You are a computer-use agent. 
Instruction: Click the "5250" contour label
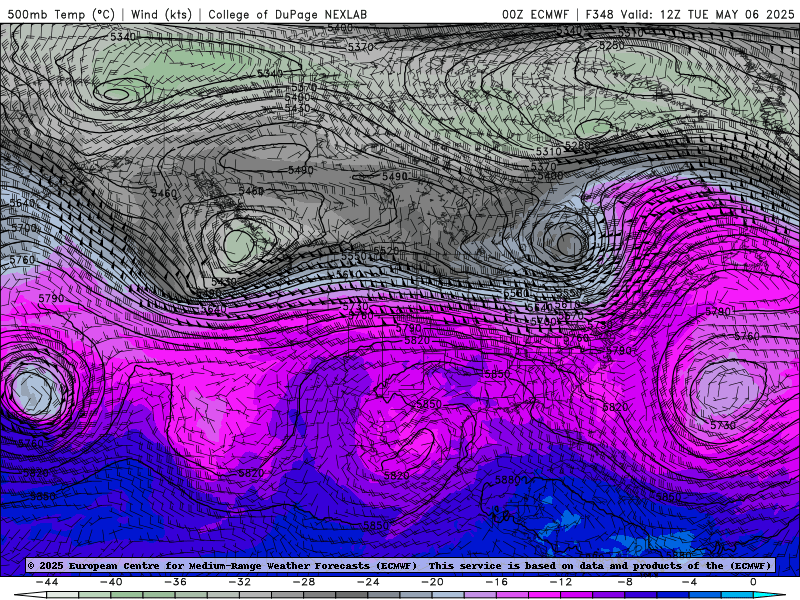click(x=611, y=45)
